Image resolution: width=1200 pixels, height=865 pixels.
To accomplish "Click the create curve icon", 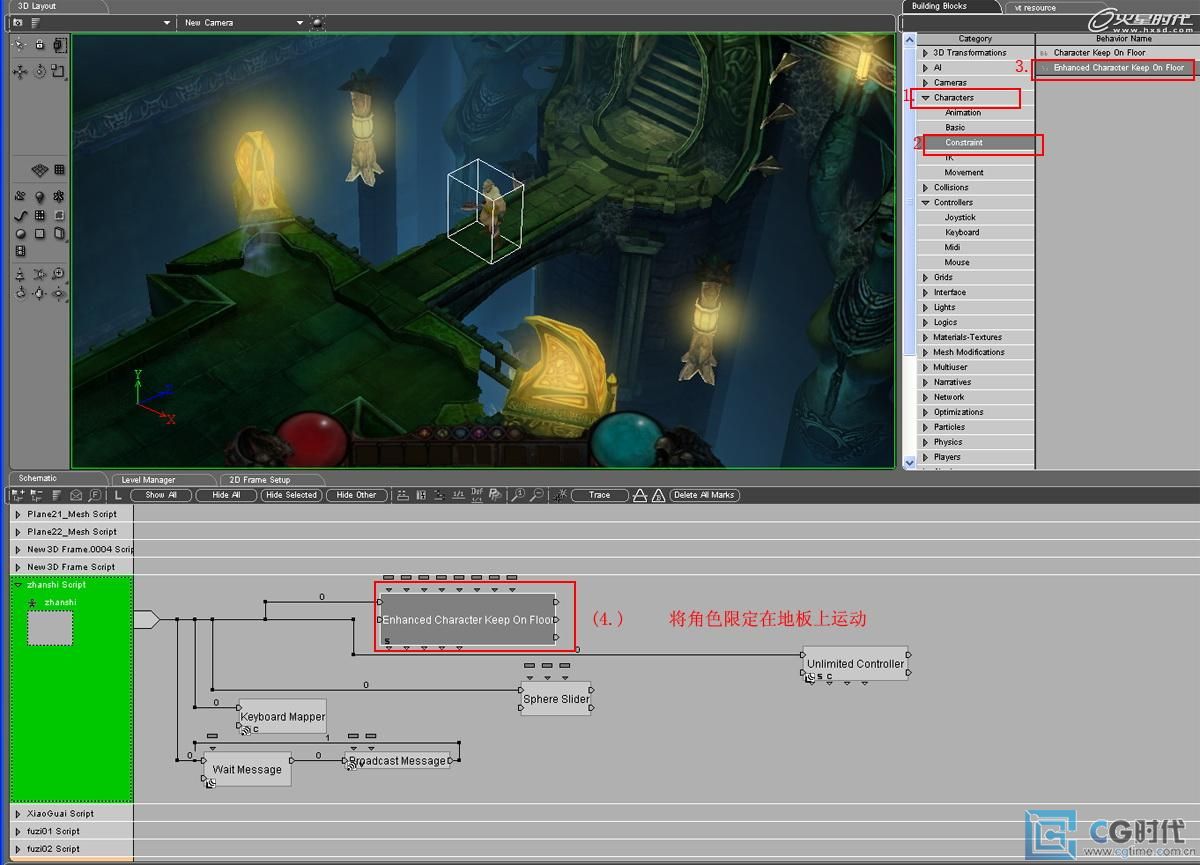I will click(x=20, y=215).
